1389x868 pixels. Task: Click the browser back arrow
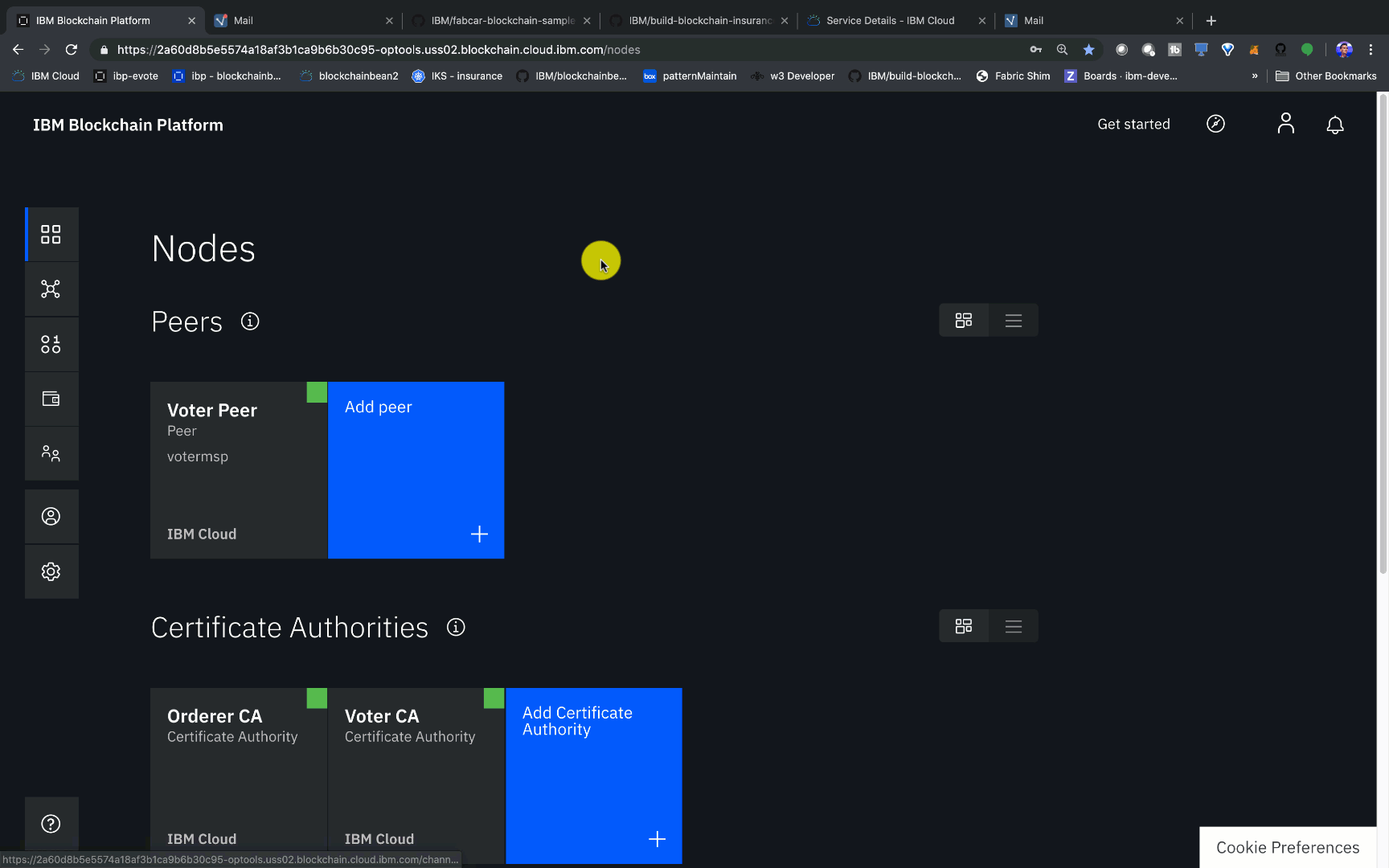(x=18, y=49)
